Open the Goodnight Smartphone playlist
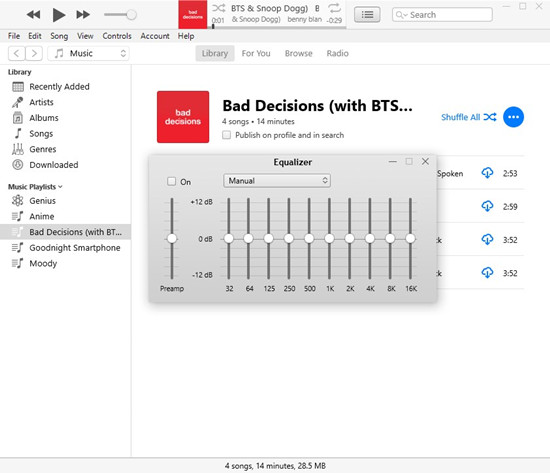The image size is (550, 473). 66,248
